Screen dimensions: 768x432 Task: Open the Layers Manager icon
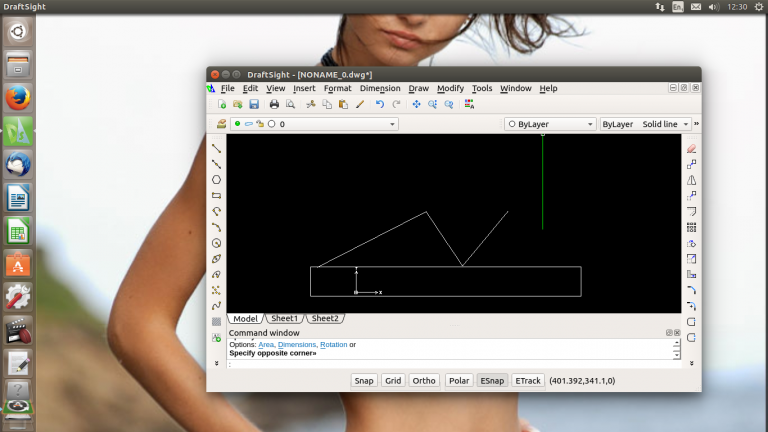tap(222, 124)
